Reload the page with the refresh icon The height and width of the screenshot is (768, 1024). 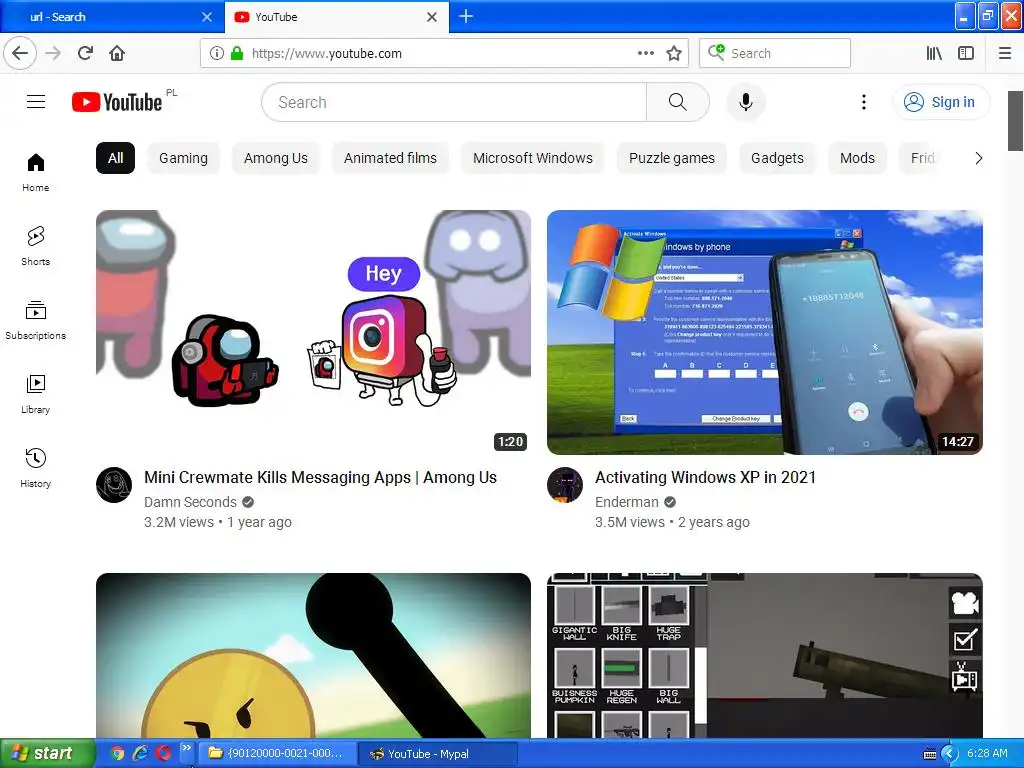86,53
